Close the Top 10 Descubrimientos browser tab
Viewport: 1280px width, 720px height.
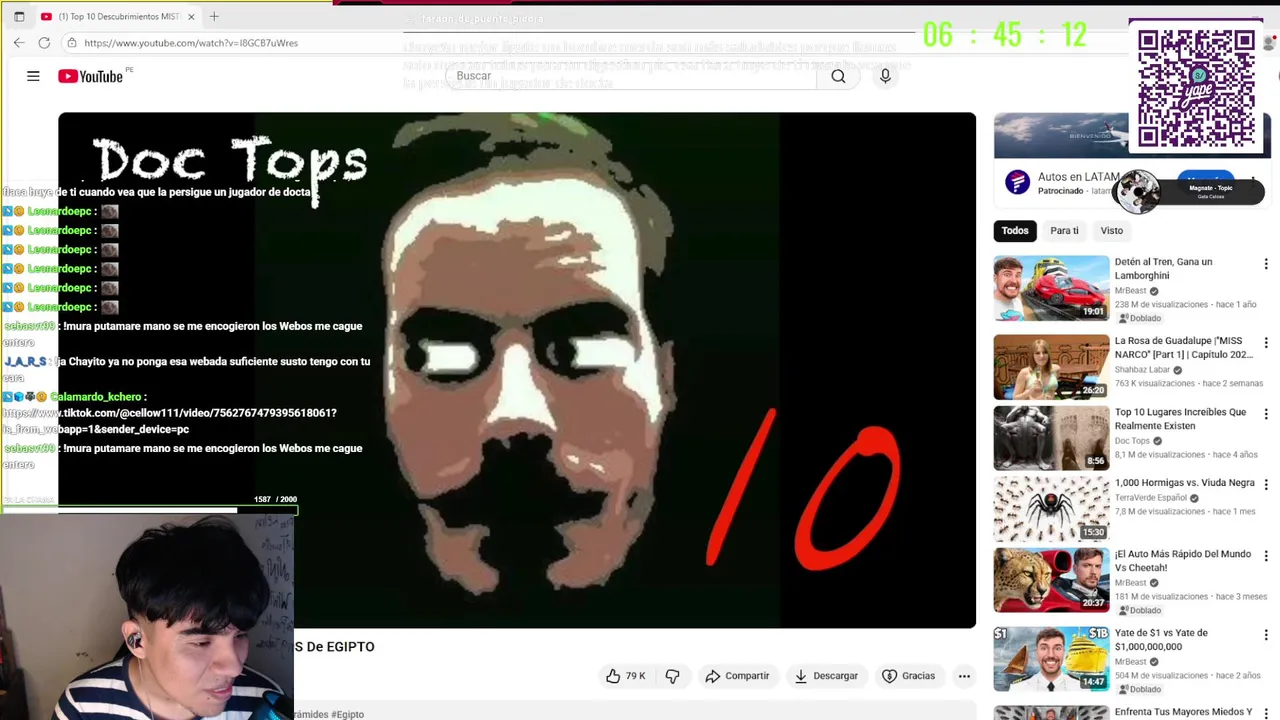(x=192, y=16)
